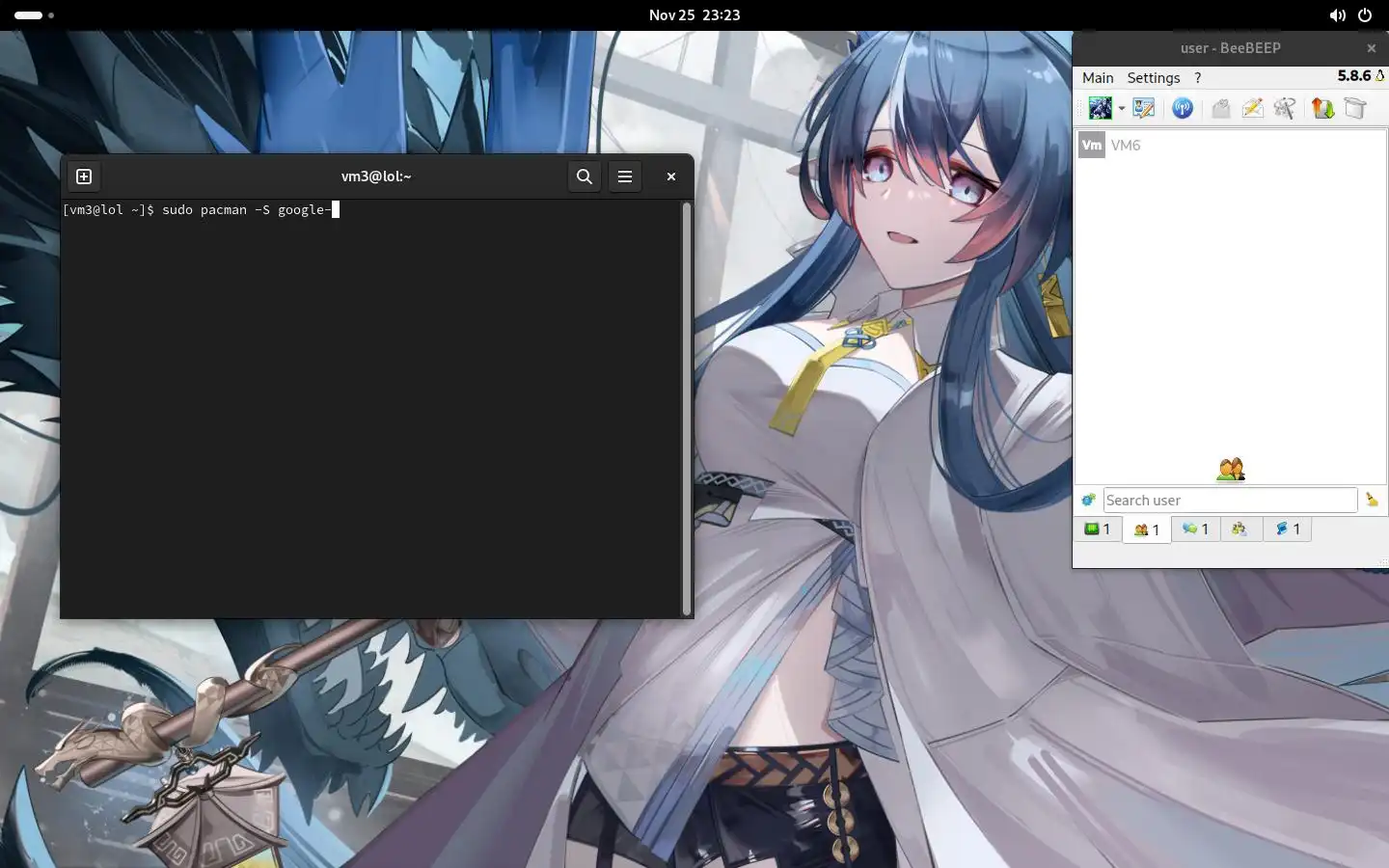Viewport: 1389px width, 868px height.
Task: Open the terminal hamburger menu
Action: point(625,176)
